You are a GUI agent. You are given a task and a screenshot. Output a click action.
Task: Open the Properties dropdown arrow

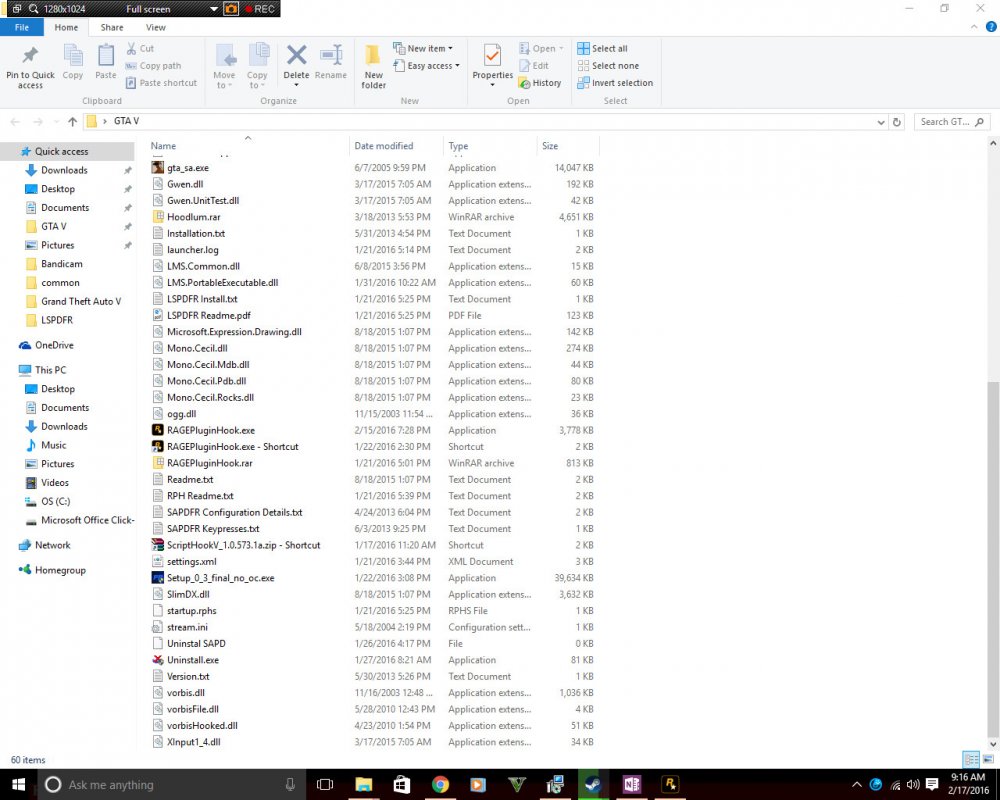tap(492, 85)
